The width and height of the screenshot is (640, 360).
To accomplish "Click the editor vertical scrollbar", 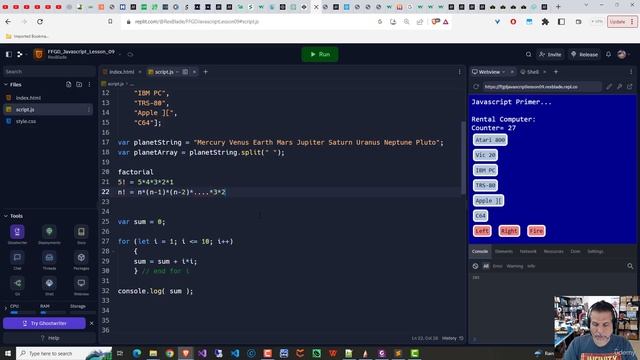I will pos(463,157).
